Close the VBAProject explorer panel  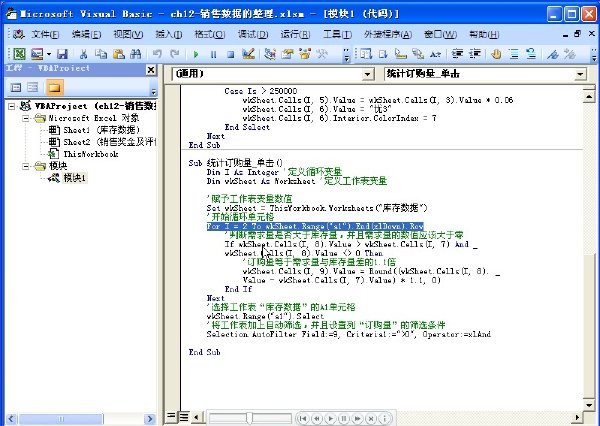(x=151, y=70)
